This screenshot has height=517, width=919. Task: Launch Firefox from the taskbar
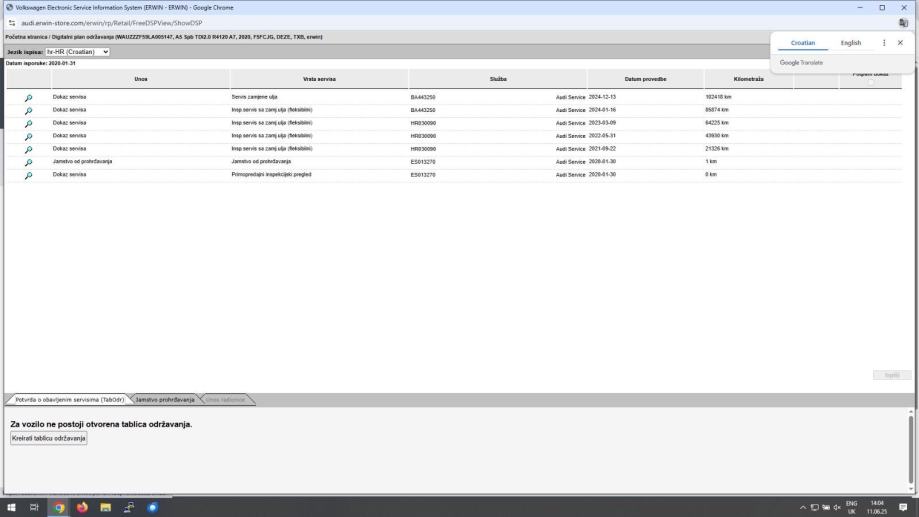coord(82,507)
